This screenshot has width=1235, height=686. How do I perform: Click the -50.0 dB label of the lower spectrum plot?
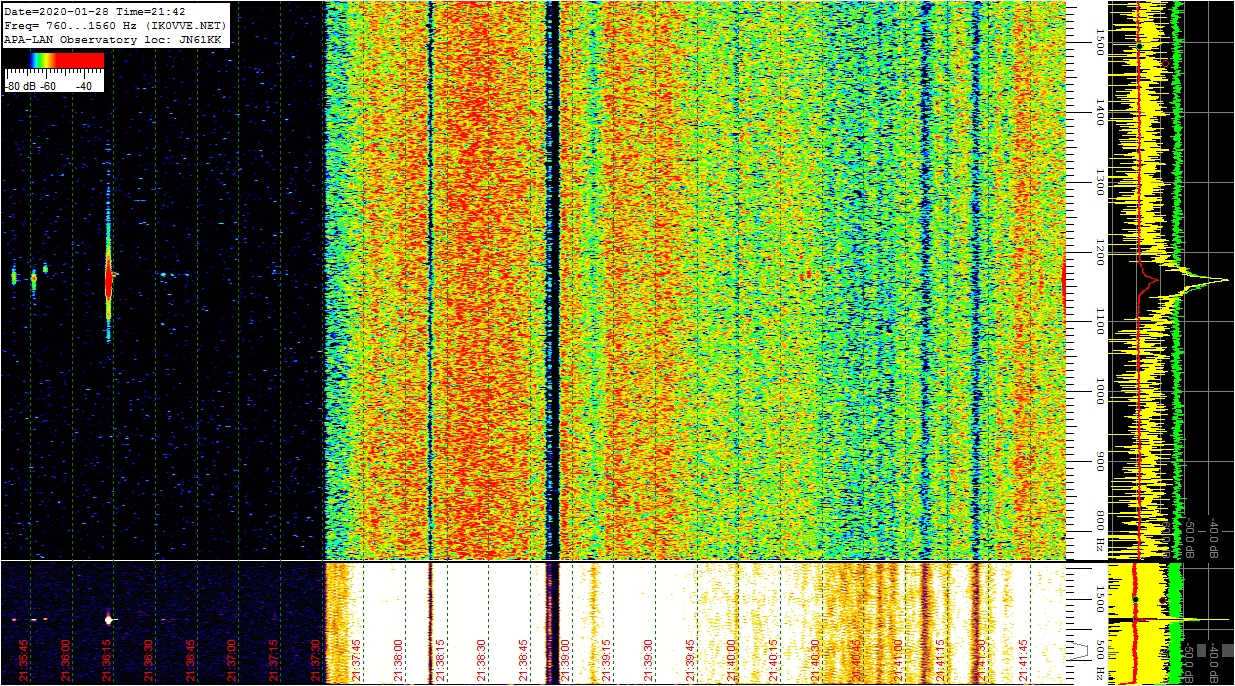click(1190, 664)
